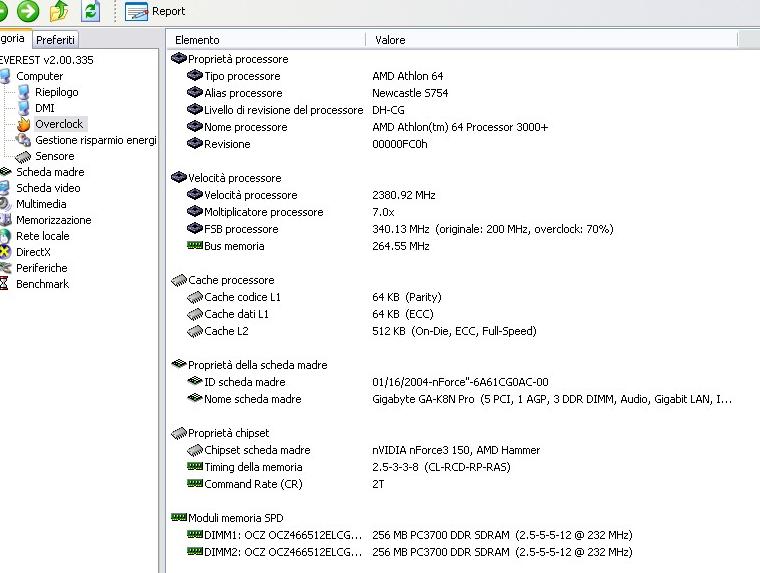This screenshot has height=573, width=760.
Task: Select Rete locale category
Action: pos(43,236)
